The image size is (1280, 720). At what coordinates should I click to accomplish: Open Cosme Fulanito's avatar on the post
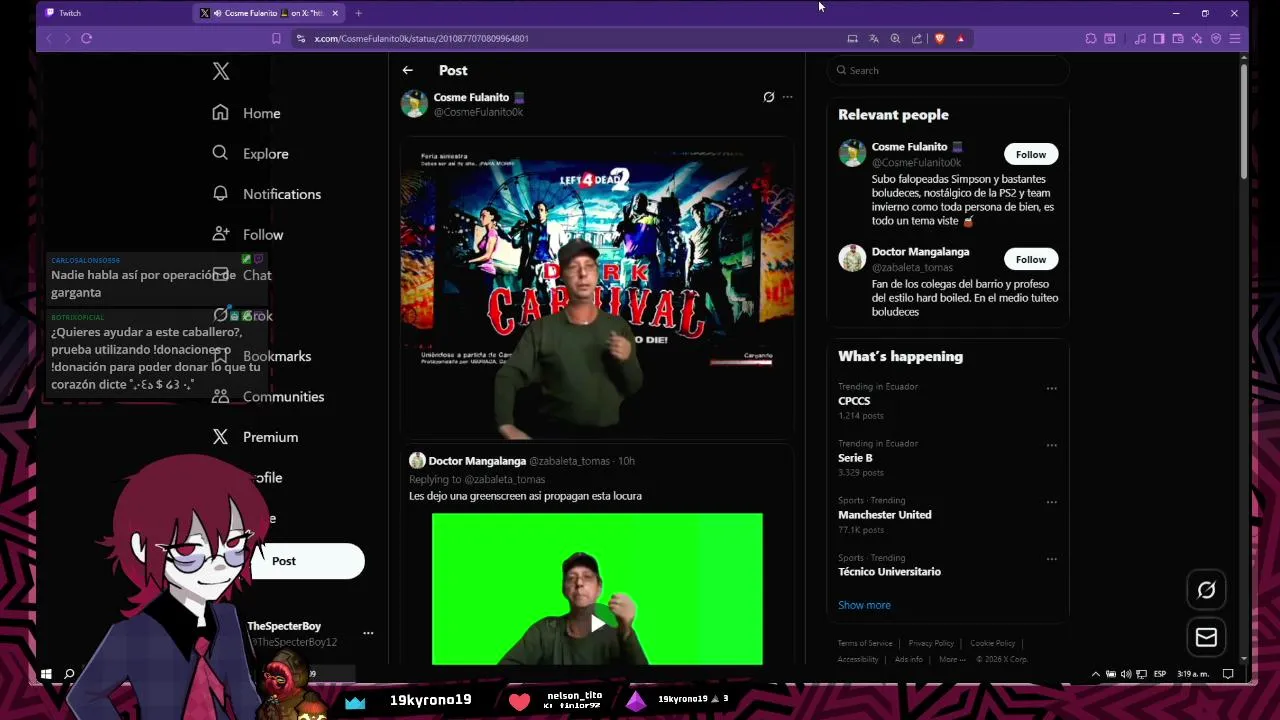point(414,104)
